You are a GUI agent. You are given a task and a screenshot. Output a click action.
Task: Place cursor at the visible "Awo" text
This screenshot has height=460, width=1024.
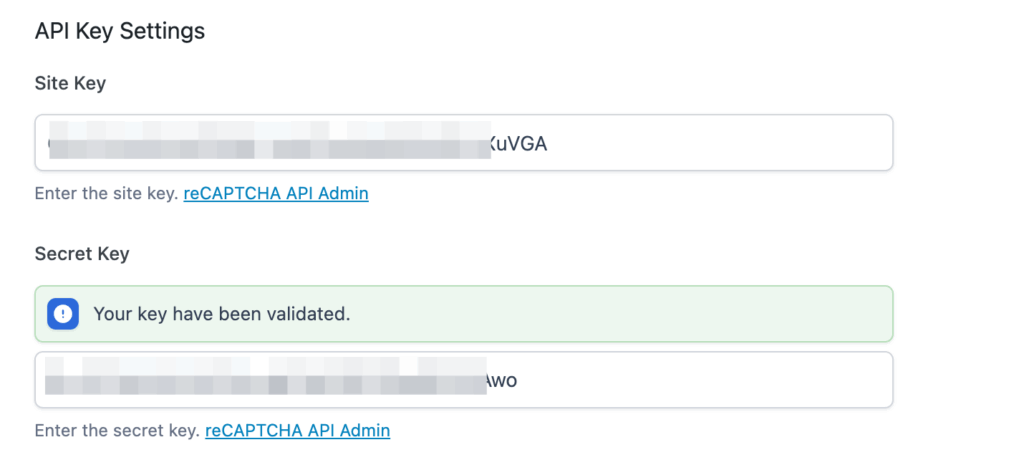point(500,381)
